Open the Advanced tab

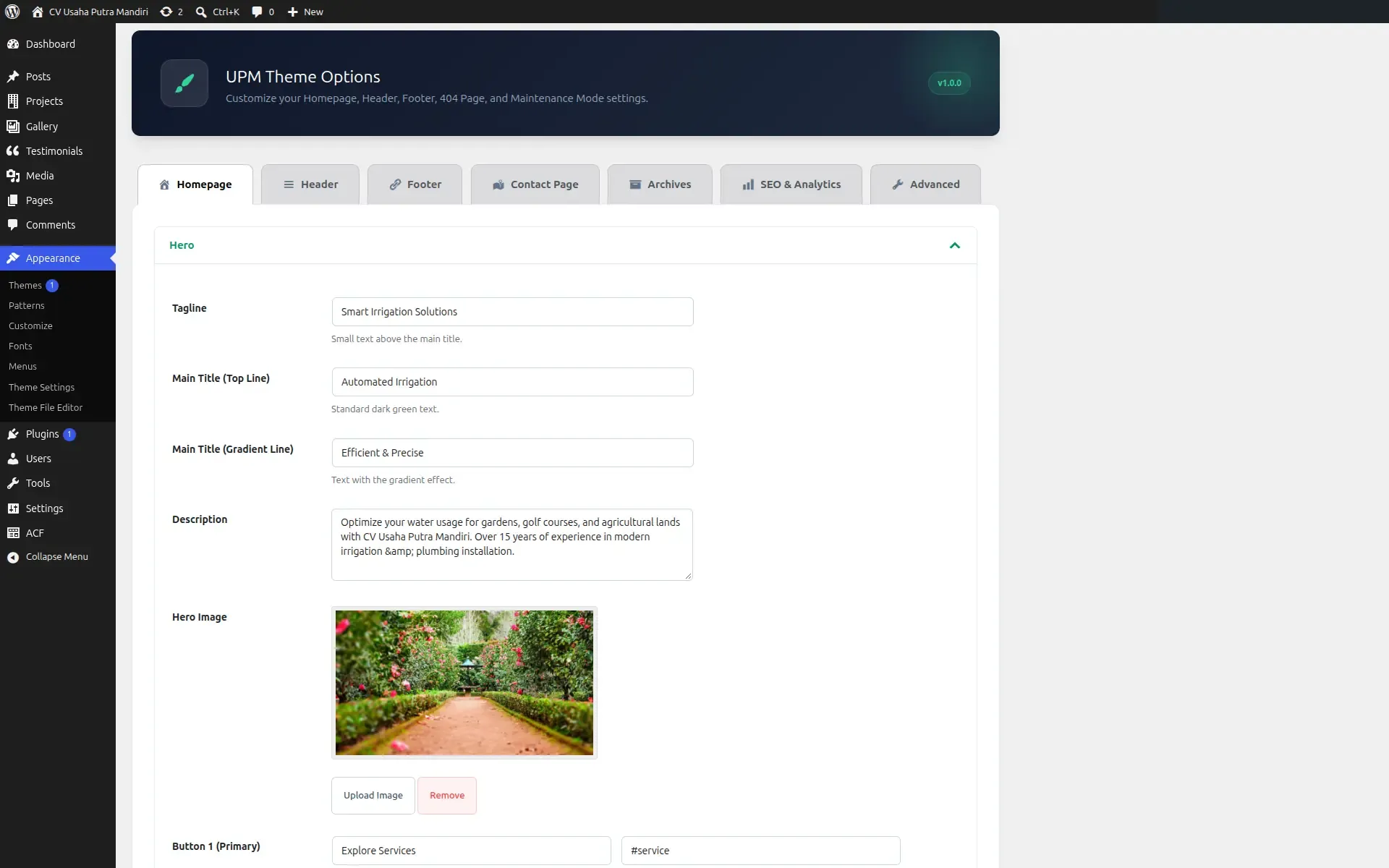point(925,184)
